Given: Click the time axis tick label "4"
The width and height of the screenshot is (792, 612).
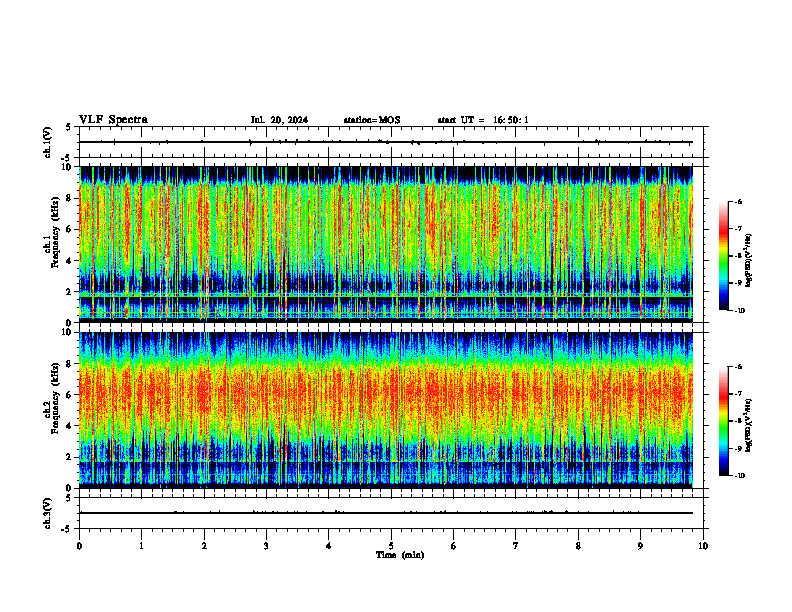Looking at the screenshot, I should coord(329,546).
